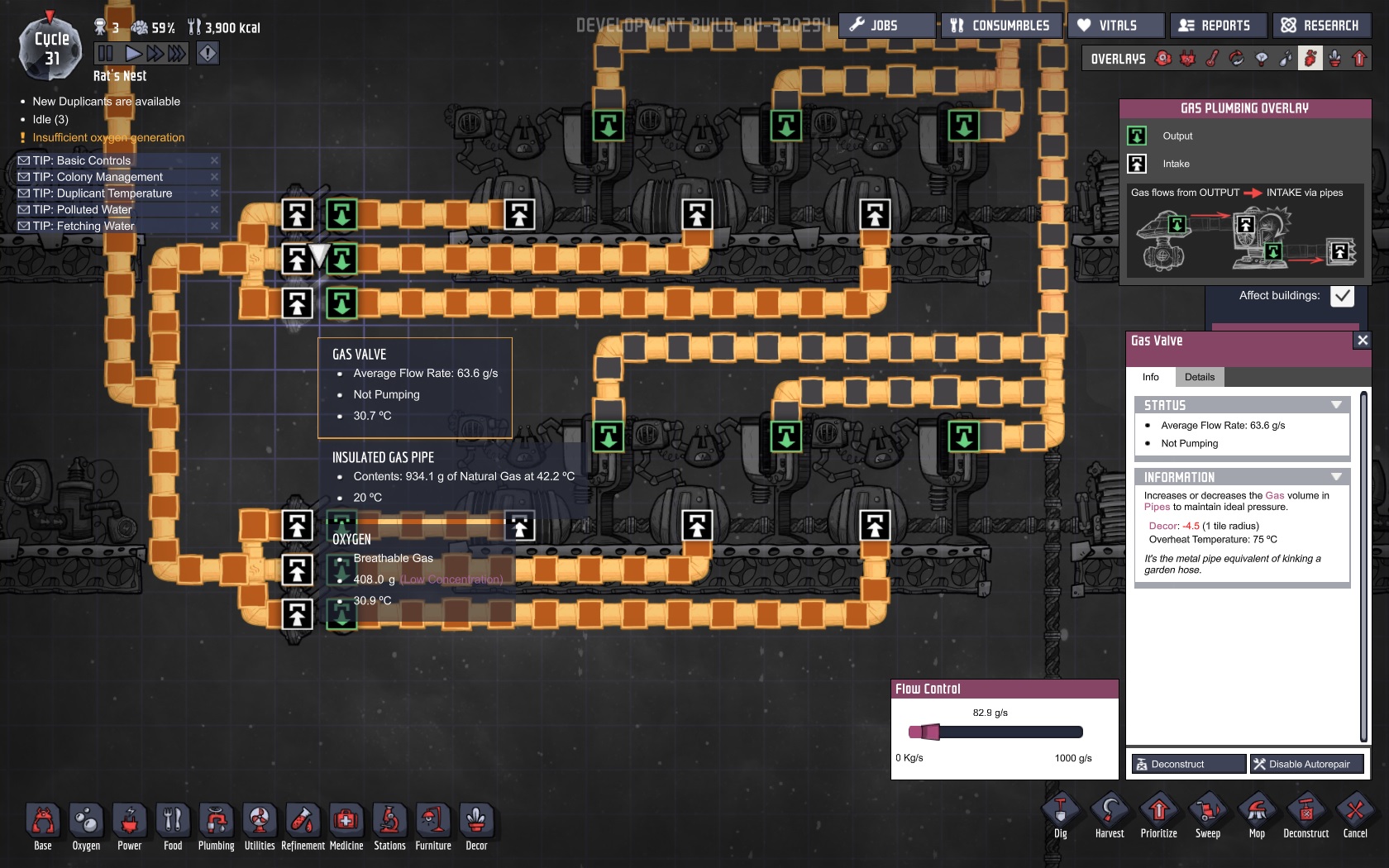Click the 3,900 kcal food counter
1389x868 pixels.
[x=223, y=27]
